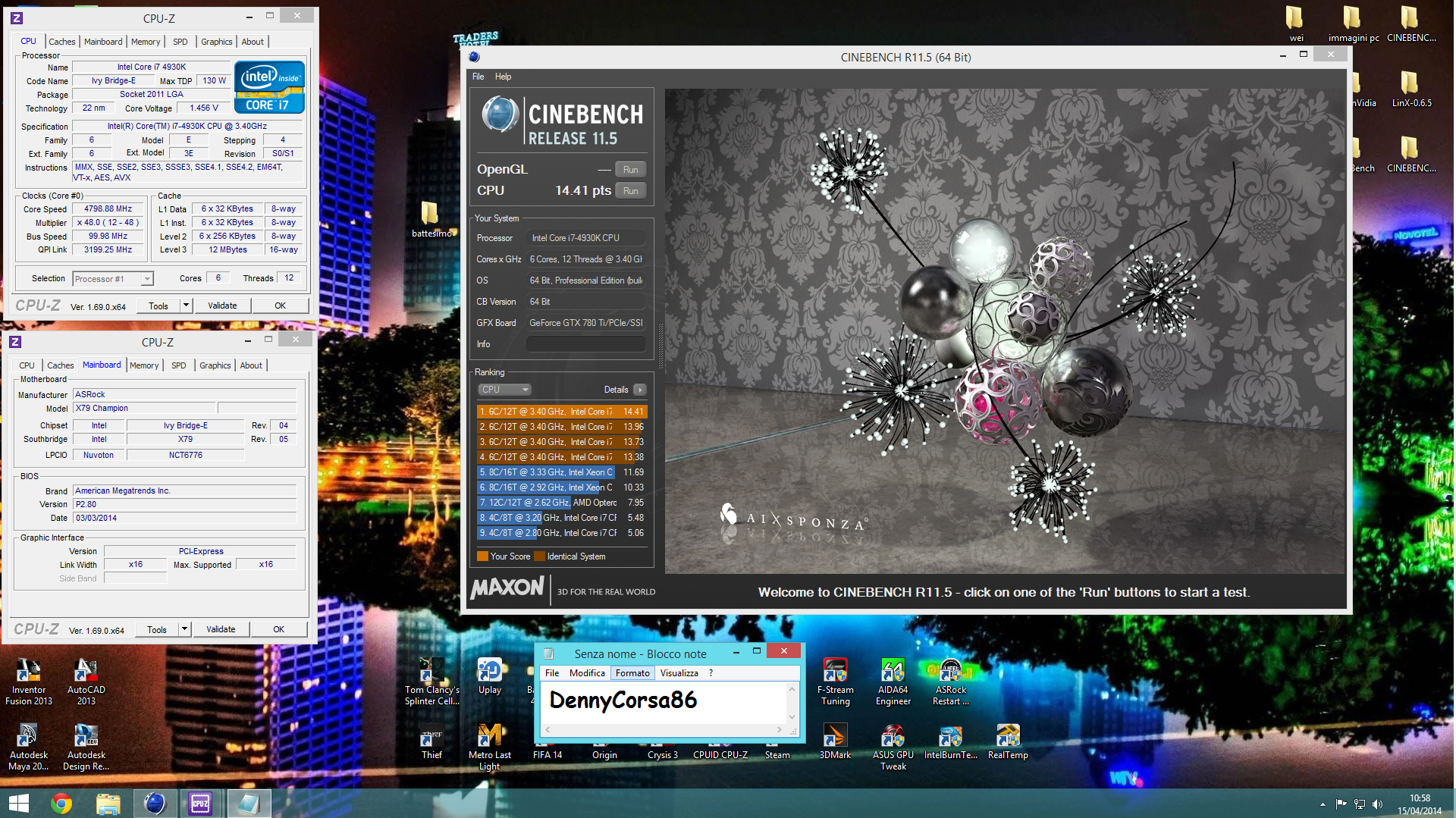
Task: Open File Explorer from the taskbar
Action: [108, 803]
